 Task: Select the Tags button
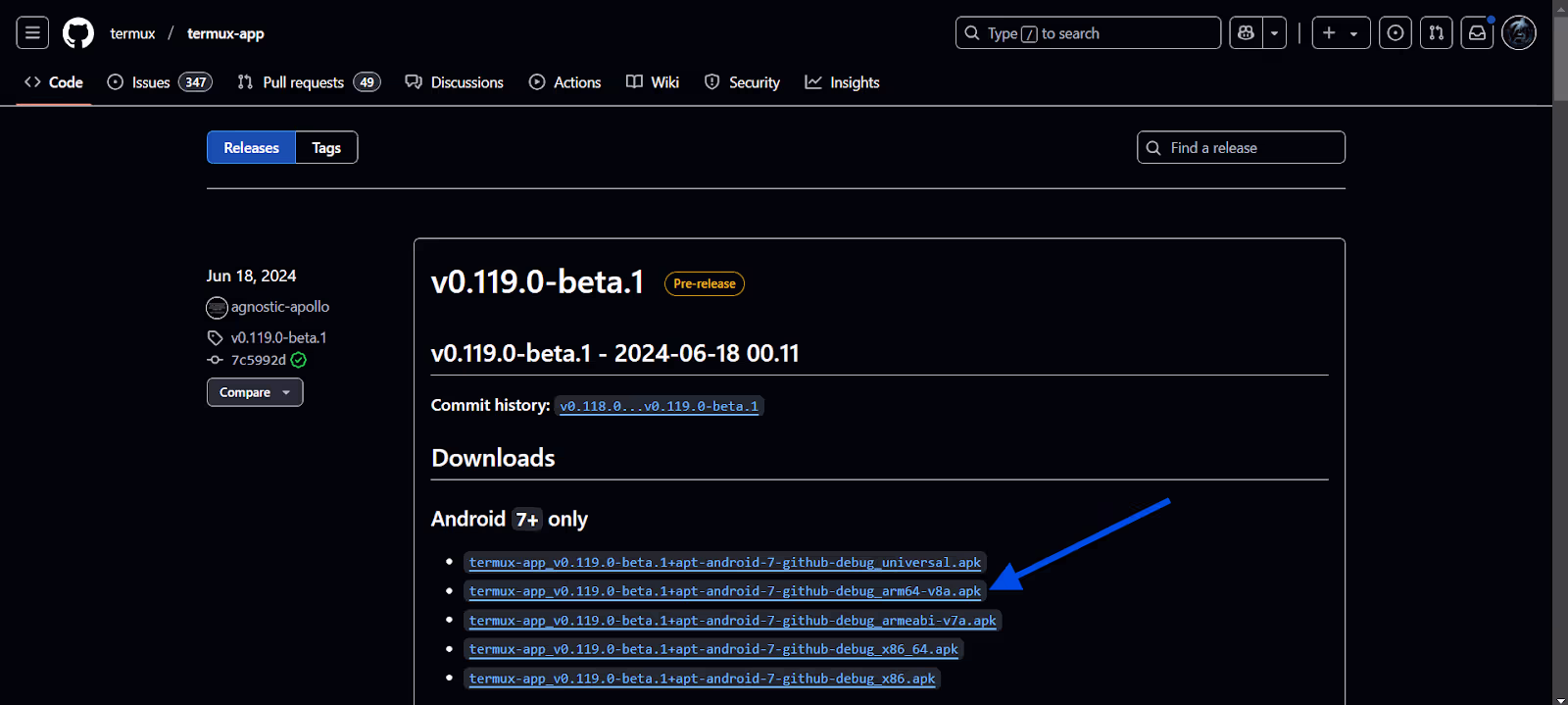pos(326,148)
